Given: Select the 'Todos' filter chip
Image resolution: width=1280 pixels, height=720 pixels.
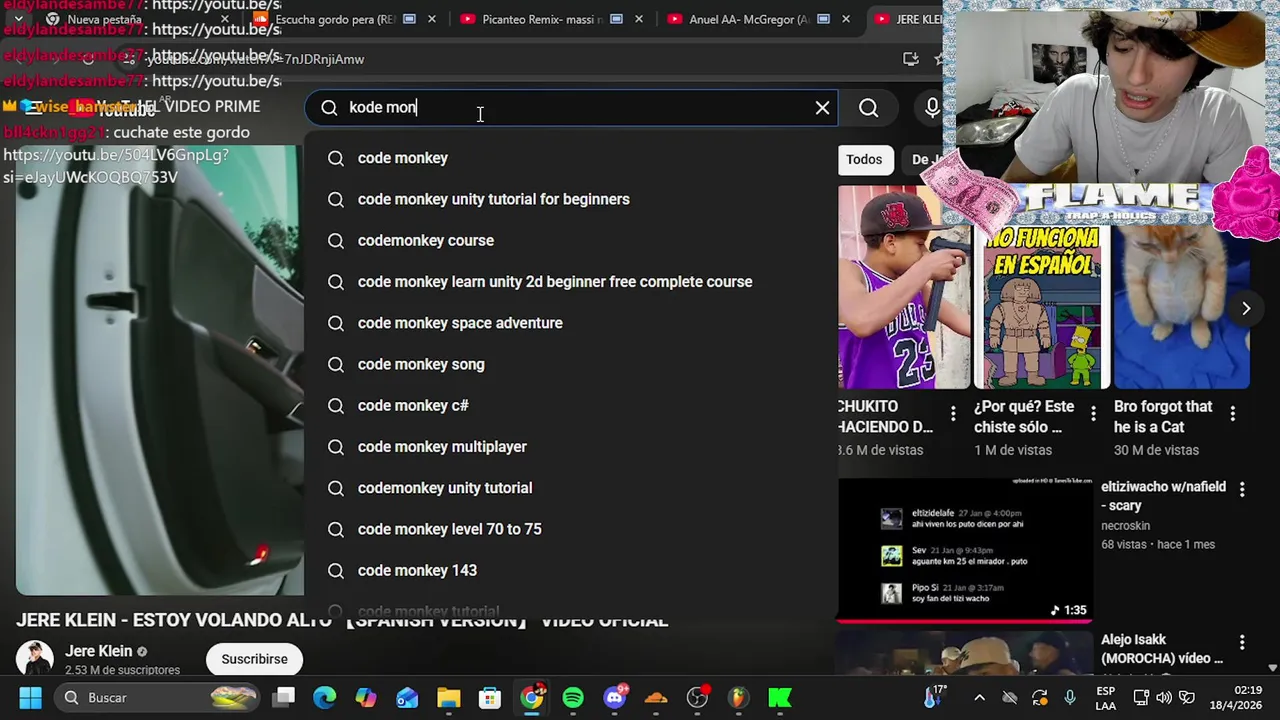Looking at the screenshot, I should (x=864, y=159).
